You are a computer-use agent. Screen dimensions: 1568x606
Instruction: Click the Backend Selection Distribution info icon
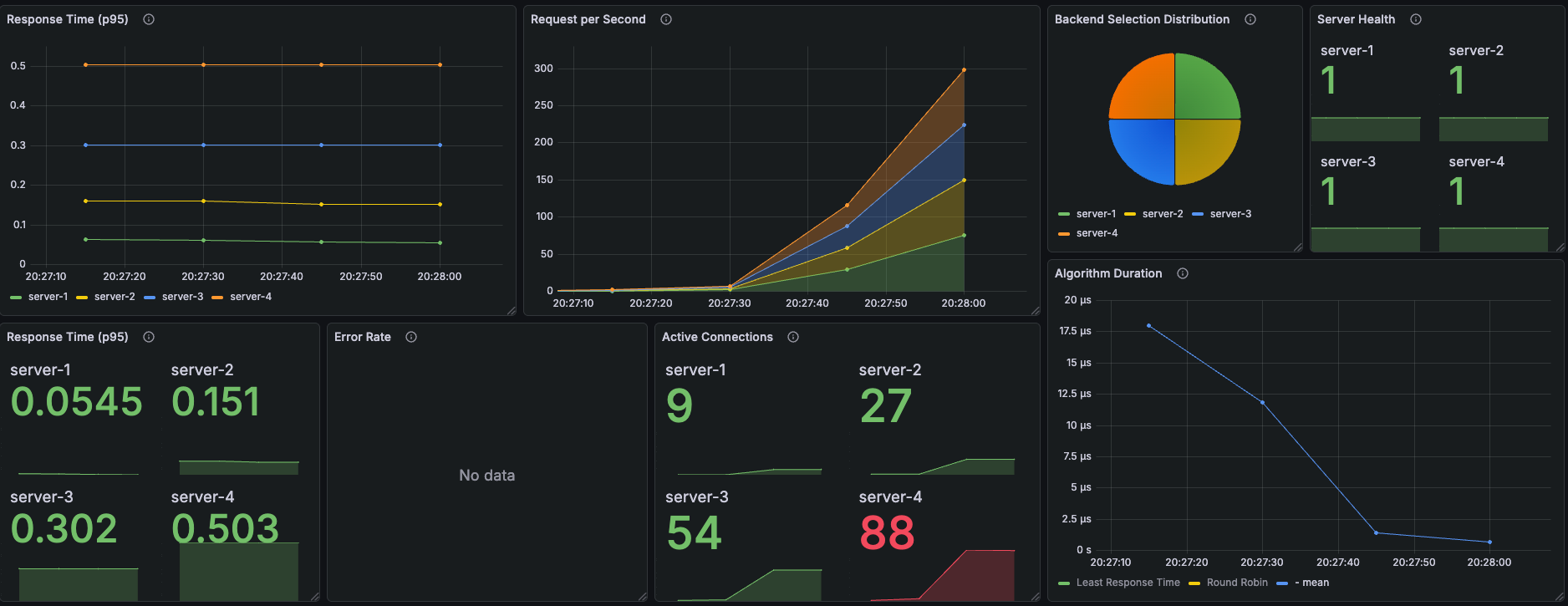tap(1250, 19)
